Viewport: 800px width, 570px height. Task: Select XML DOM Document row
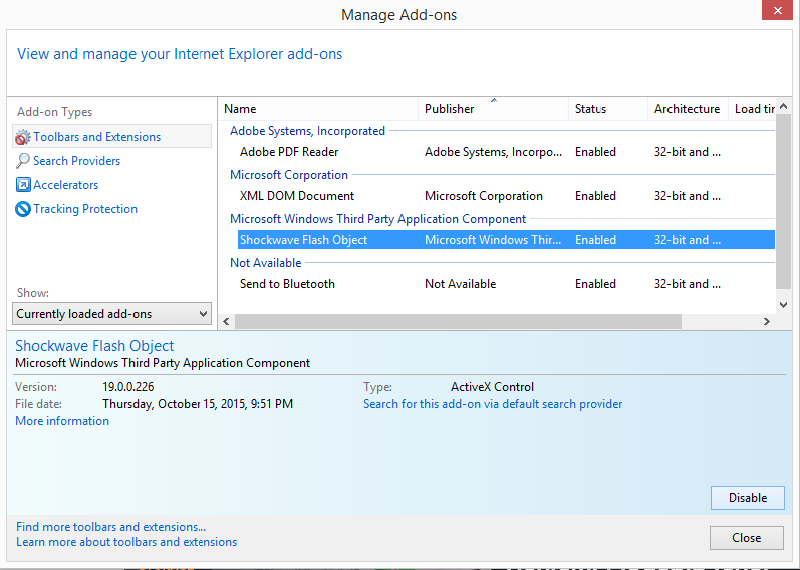pyautogui.click(x=297, y=196)
